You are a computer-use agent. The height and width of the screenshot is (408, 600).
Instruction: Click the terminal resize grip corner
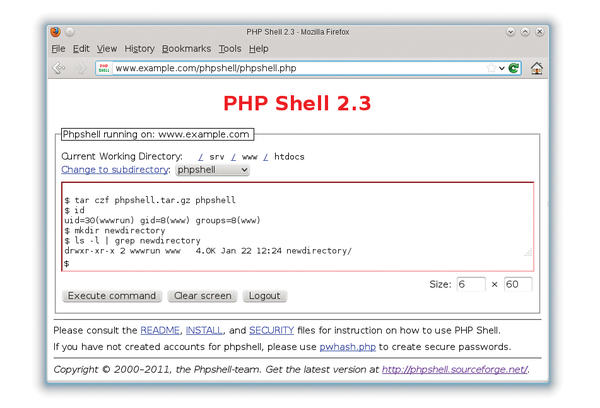pos(528,252)
